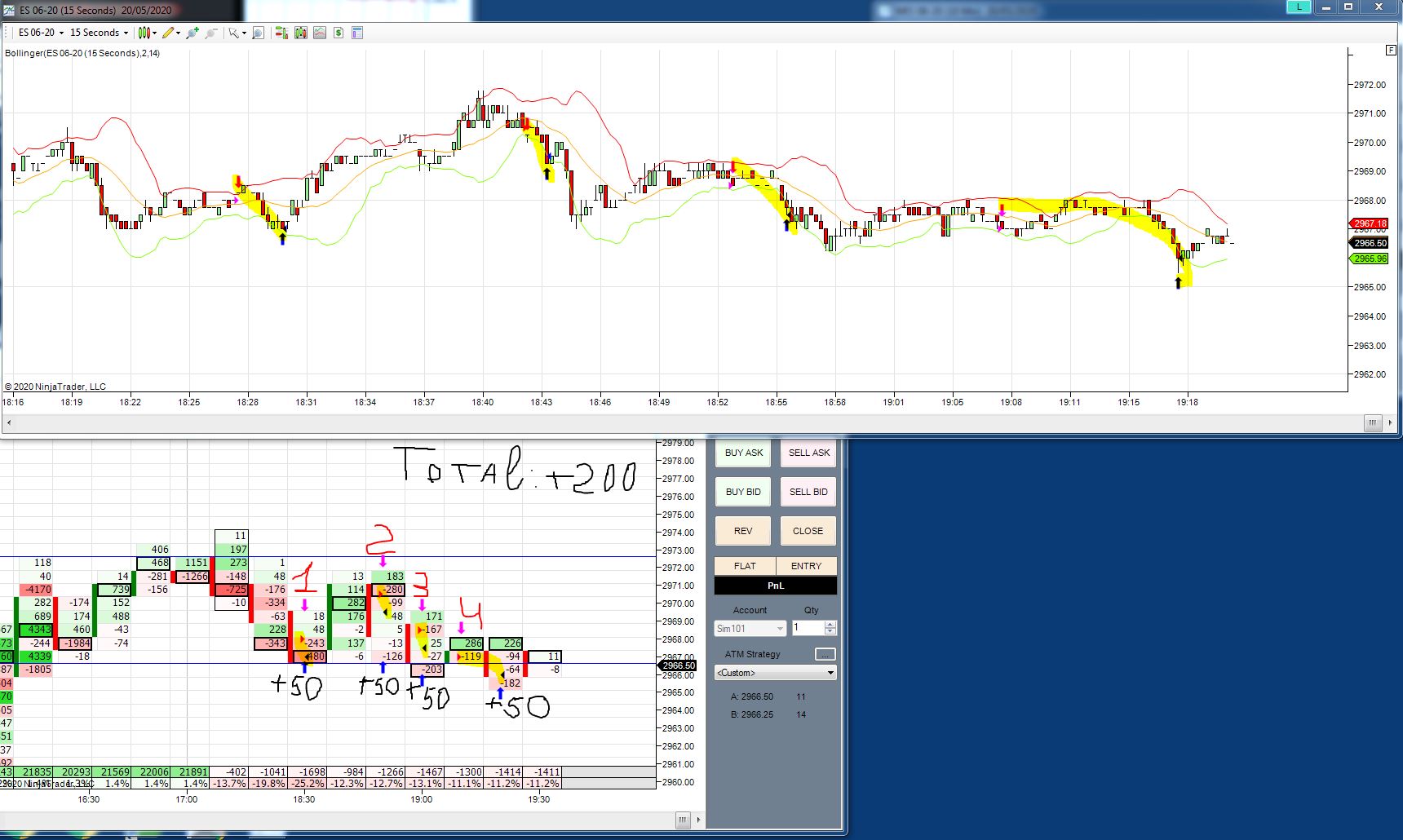Select the yellow pencil drawing tools icon
Viewport: 1403px width, 840px height.
[168, 33]
